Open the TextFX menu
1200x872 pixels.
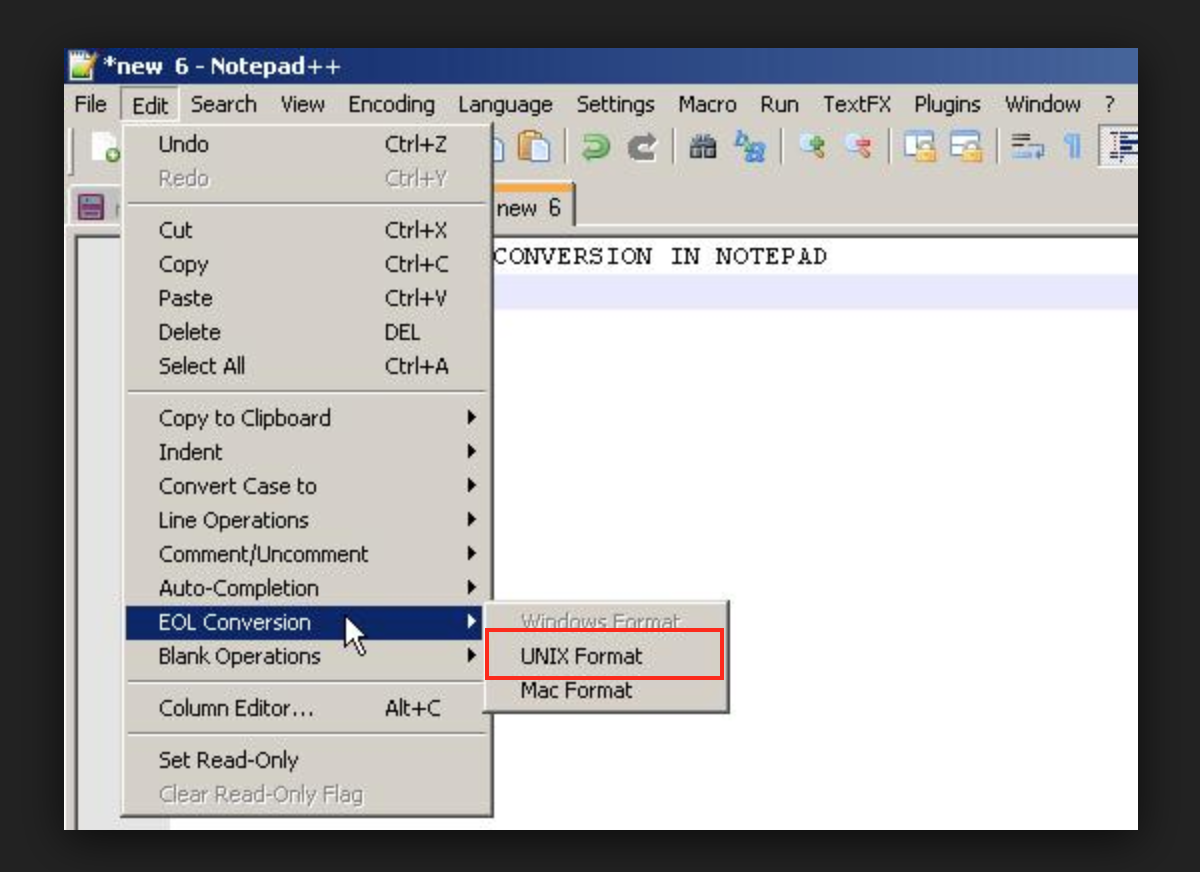(856, 104)
